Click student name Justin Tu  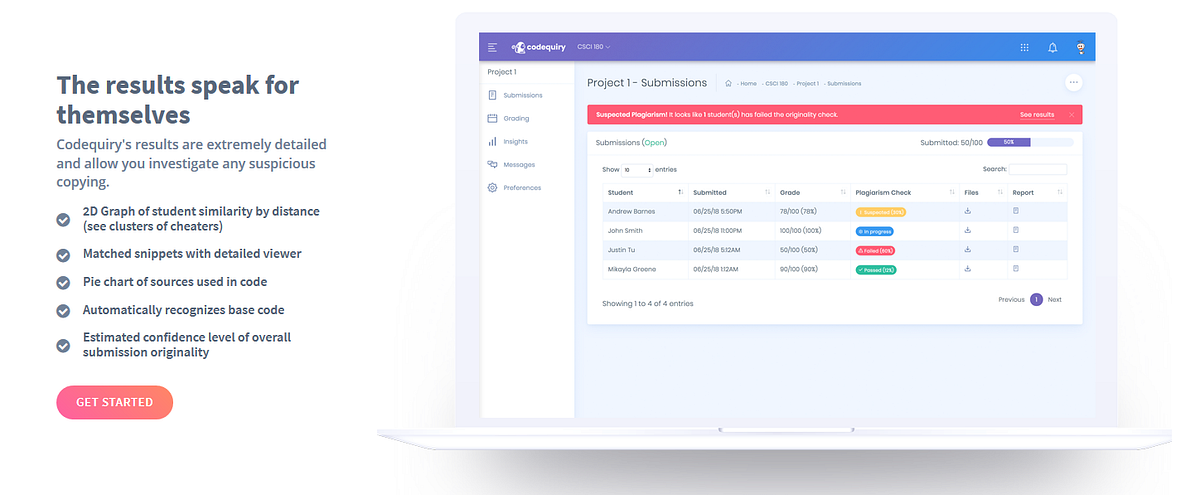[621, 249]
